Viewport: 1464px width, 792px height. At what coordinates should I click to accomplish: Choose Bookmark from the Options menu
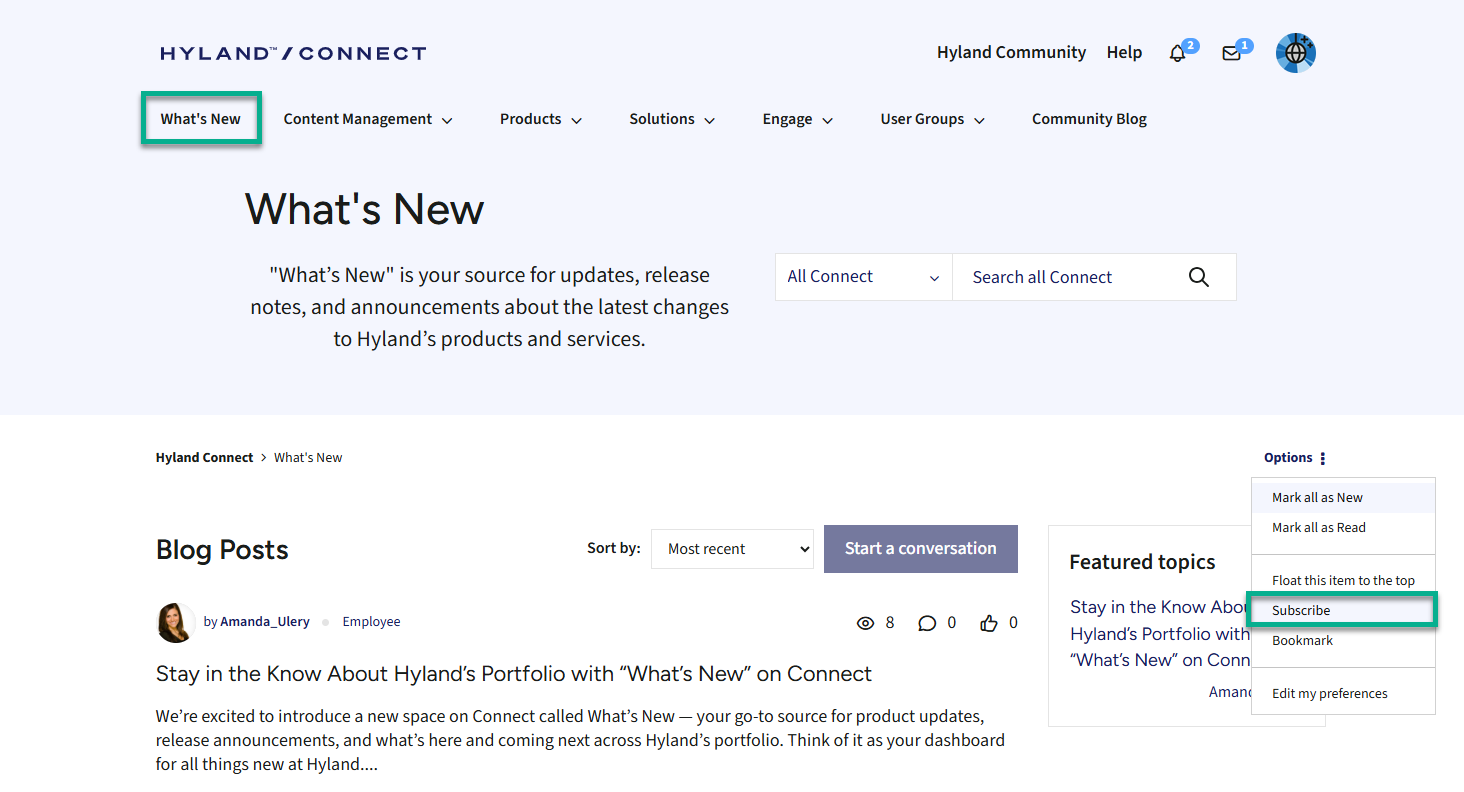[1343, 641]
